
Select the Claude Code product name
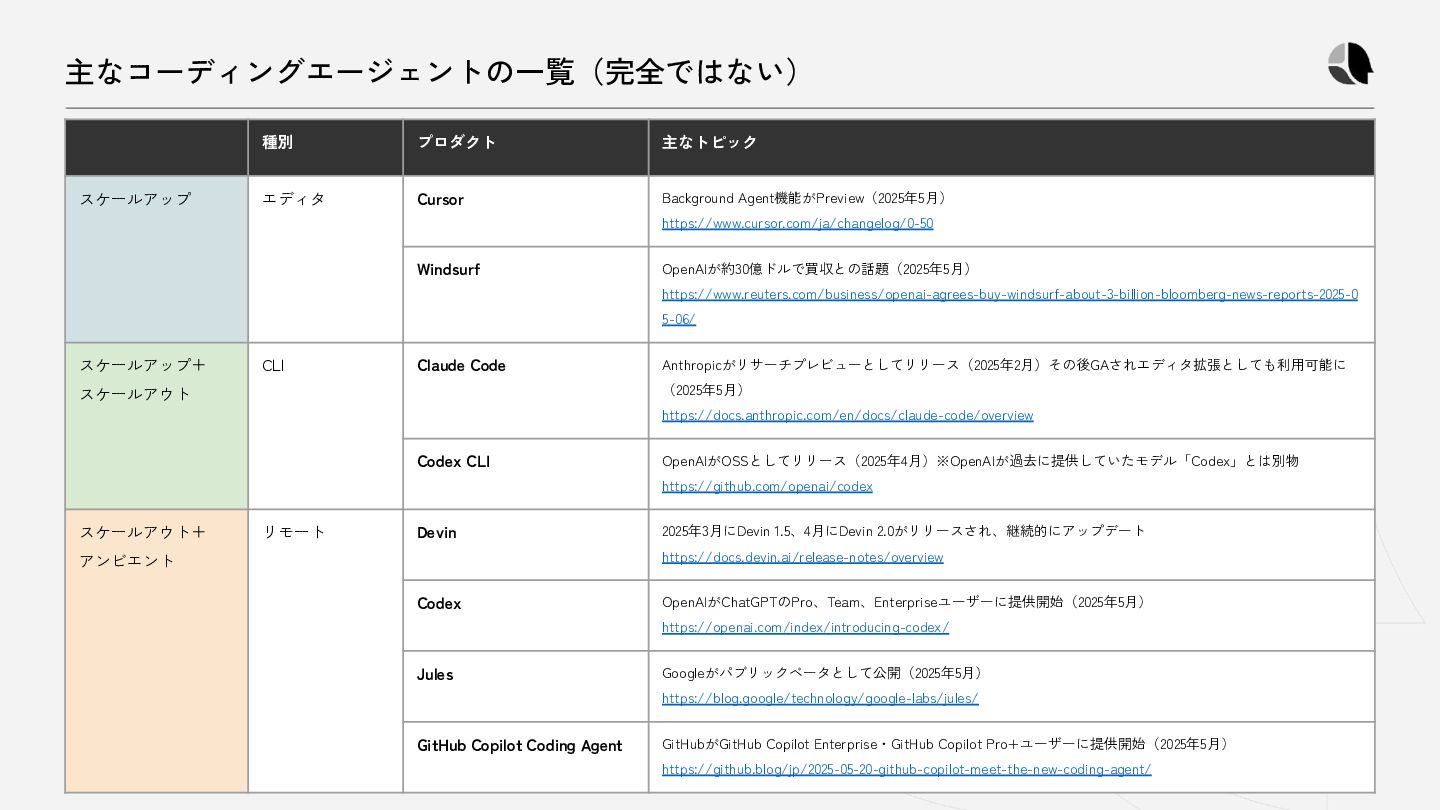coord(461,366)
